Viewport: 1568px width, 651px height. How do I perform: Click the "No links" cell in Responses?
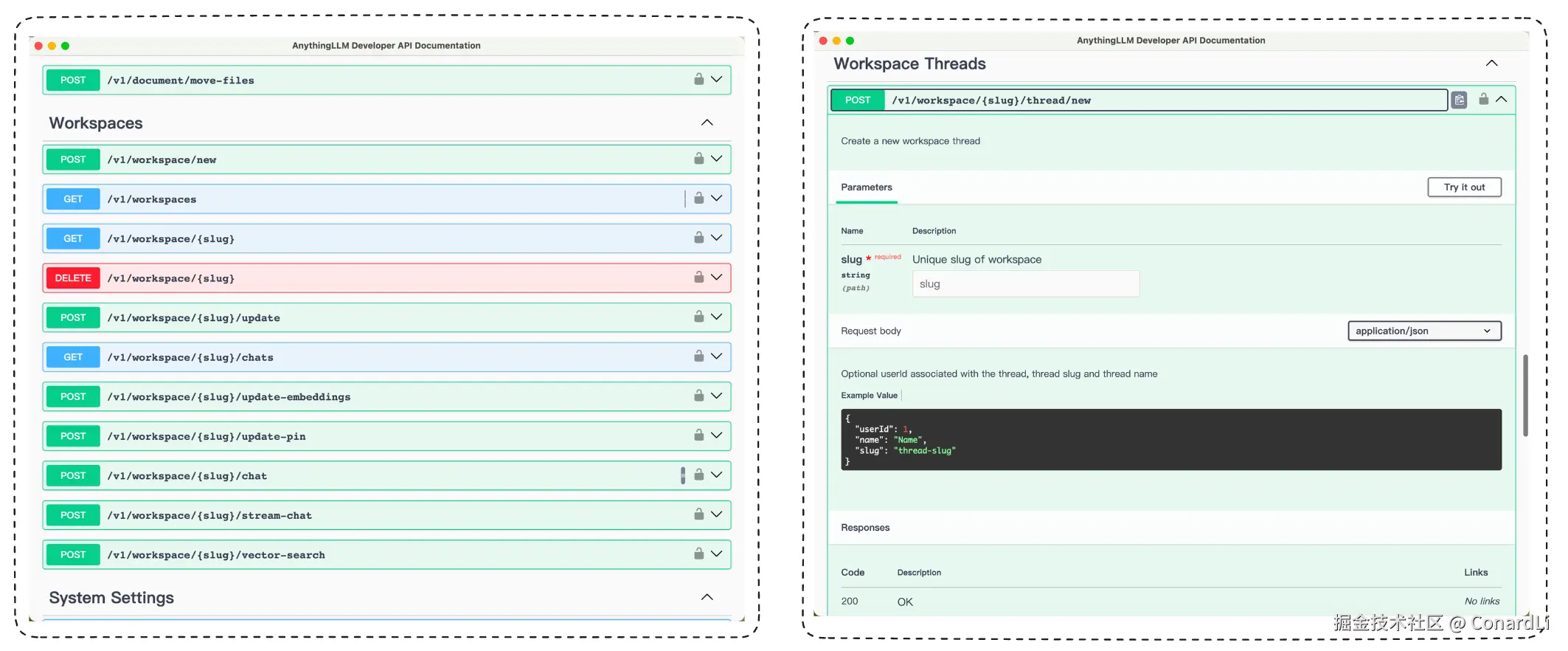coord(1482,602)
